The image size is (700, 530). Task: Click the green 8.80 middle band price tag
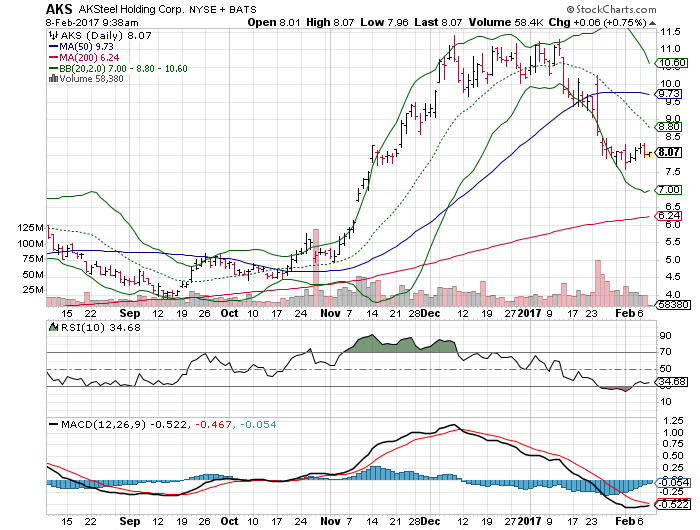pos(668,127)
